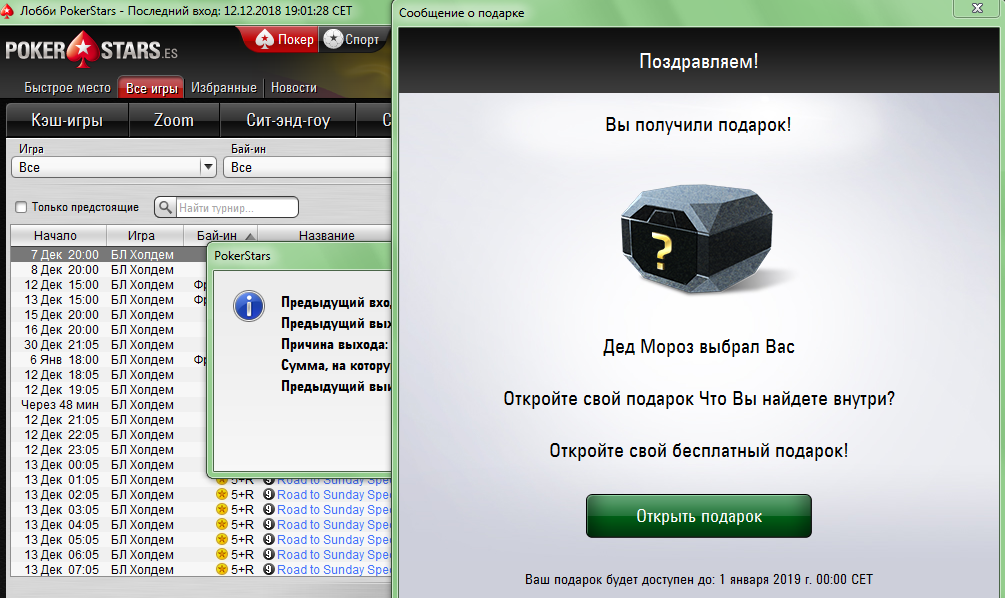Open the Бай-ин filter dropdown

tap(308, 167)
